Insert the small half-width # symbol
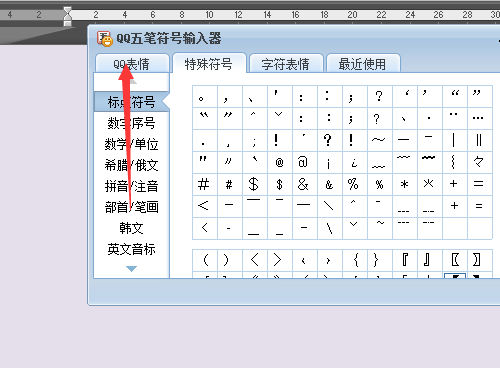Image resolution: width=500 pixels, height=368 pixels. (230, 184)
